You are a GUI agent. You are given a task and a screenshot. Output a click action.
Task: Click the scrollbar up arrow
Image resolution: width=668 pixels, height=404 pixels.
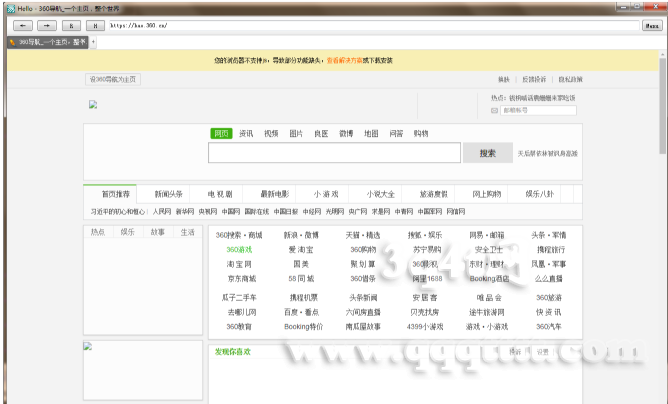pos(662,54)
